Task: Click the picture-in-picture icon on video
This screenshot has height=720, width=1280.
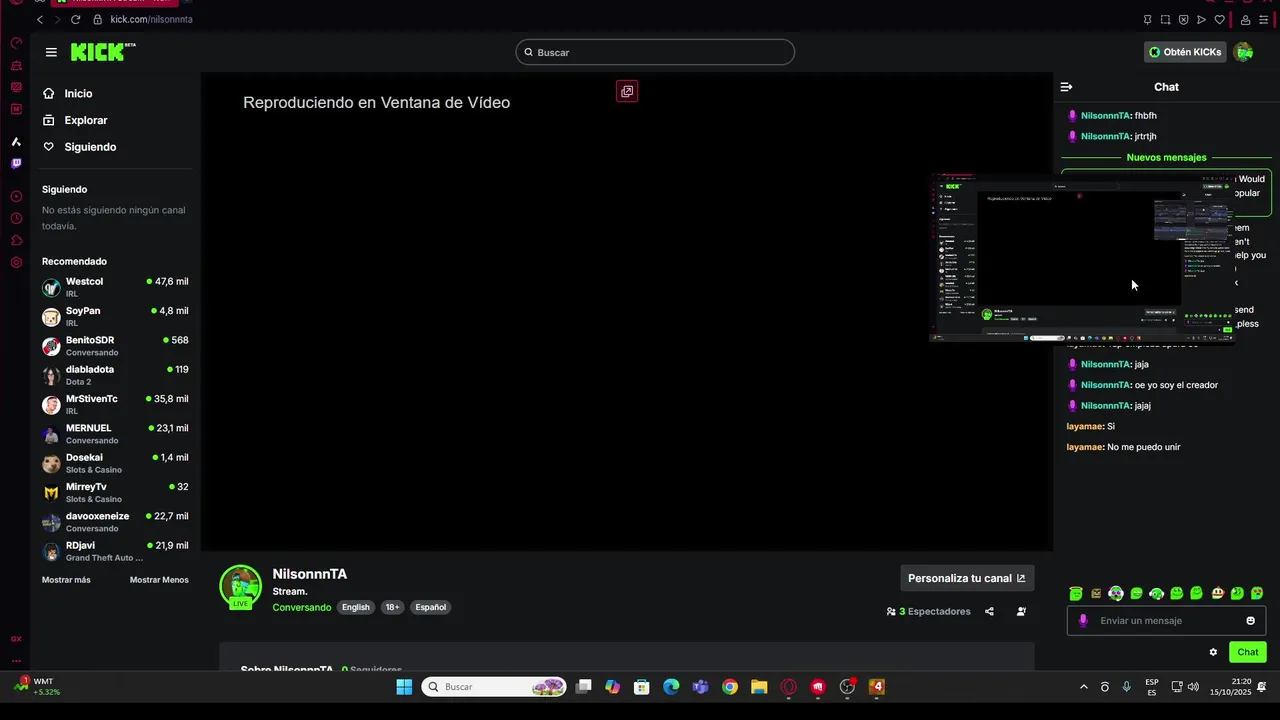Action: point(627,91)
